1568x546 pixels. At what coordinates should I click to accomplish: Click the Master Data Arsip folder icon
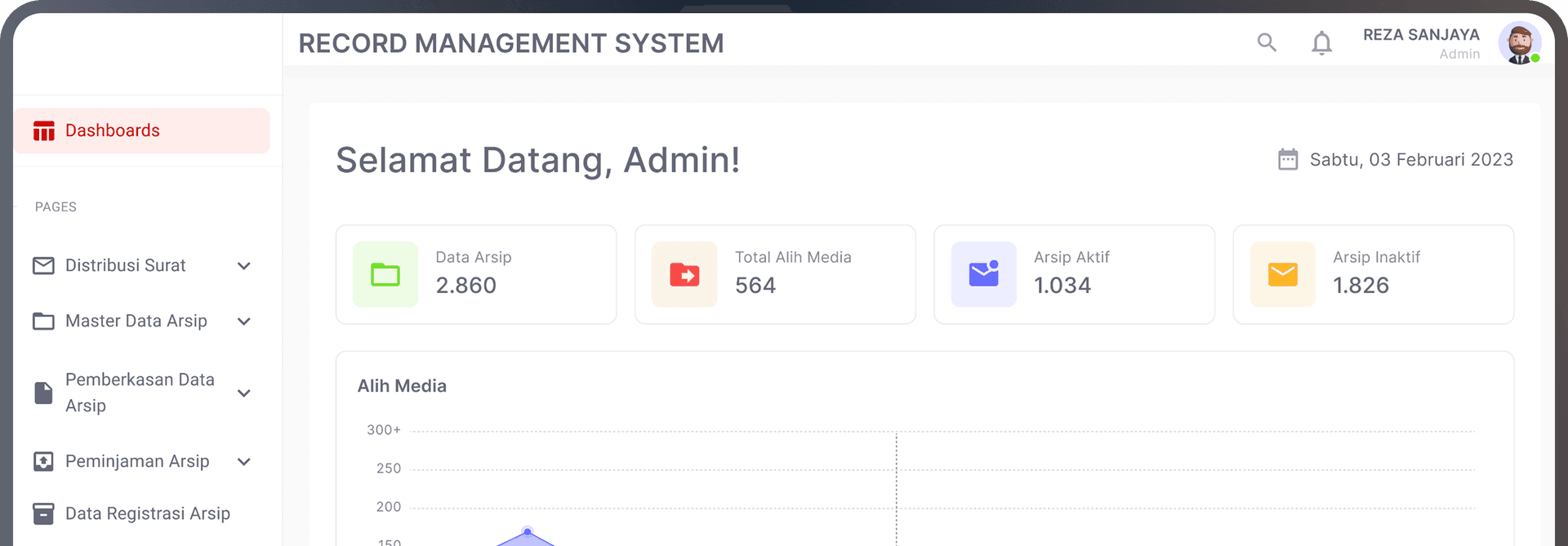[43, 321]
